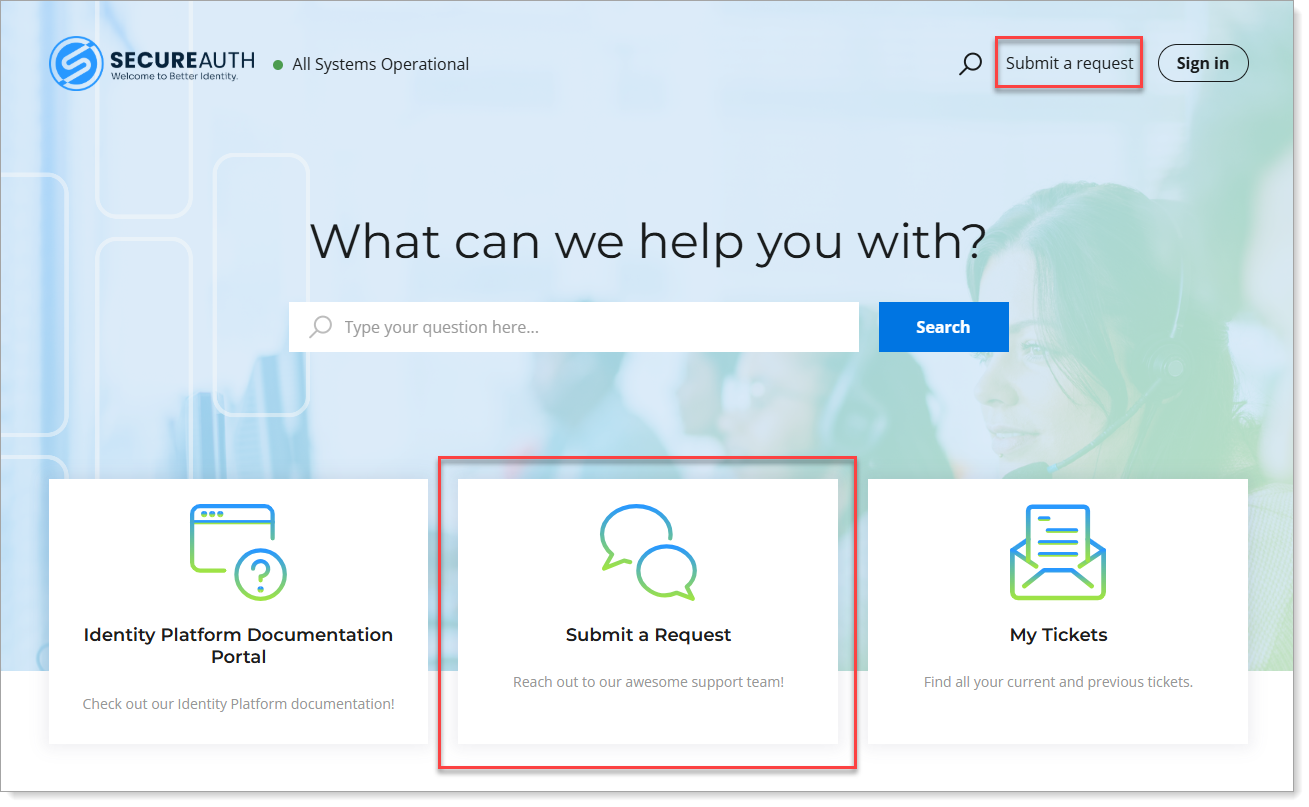Click the SecureAuth wordmark text in header
The width and height of the screenshot is (1309, 807).
click(182, 60)
